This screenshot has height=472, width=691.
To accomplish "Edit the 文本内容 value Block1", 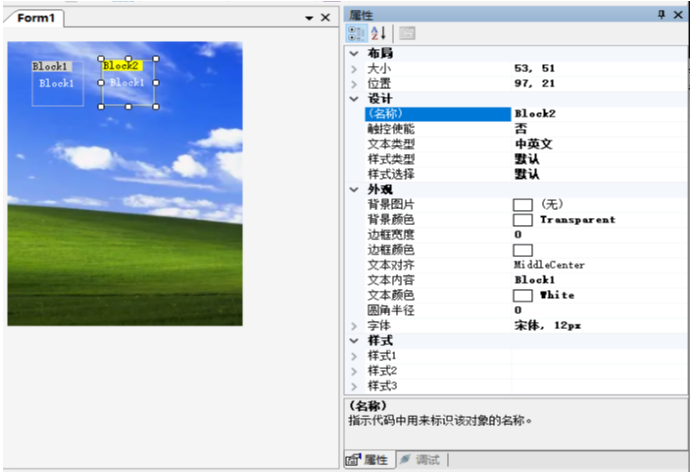I will 597,280.
